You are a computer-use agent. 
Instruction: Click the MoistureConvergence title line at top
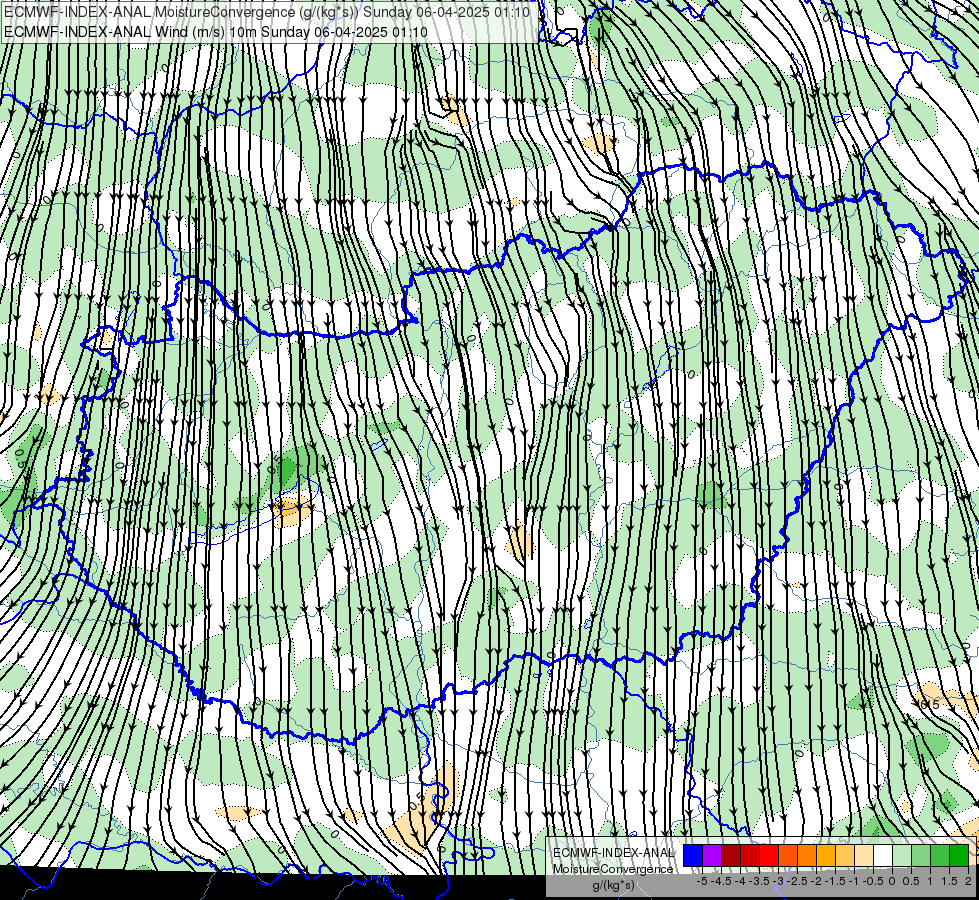click(267, 12)
